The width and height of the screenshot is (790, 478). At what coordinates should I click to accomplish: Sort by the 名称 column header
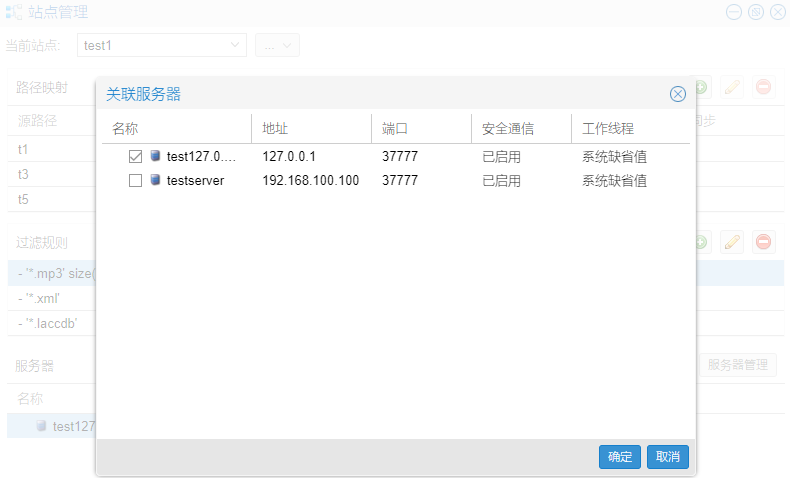click(x=125, y=129)
